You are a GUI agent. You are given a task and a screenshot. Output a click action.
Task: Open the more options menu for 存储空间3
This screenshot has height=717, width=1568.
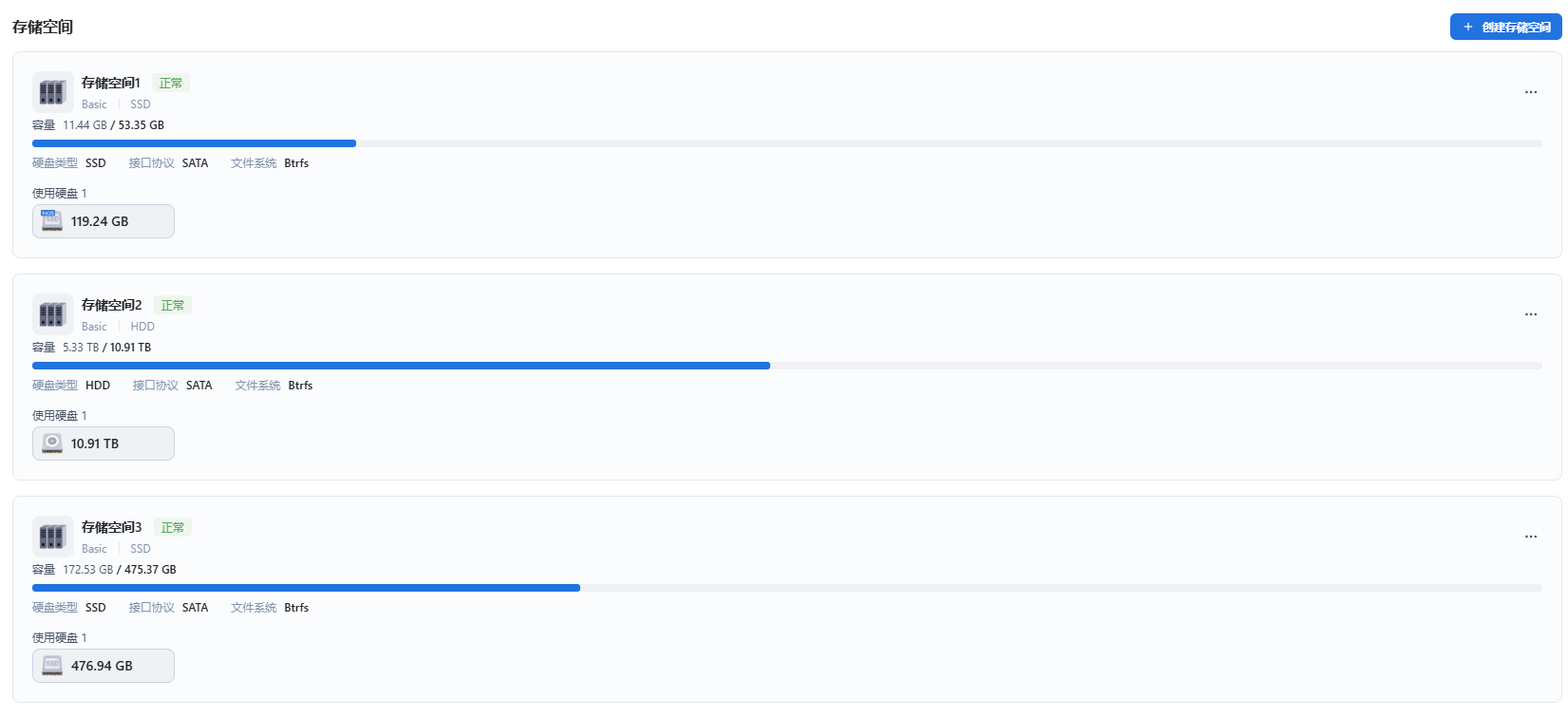click(1531, 537)
